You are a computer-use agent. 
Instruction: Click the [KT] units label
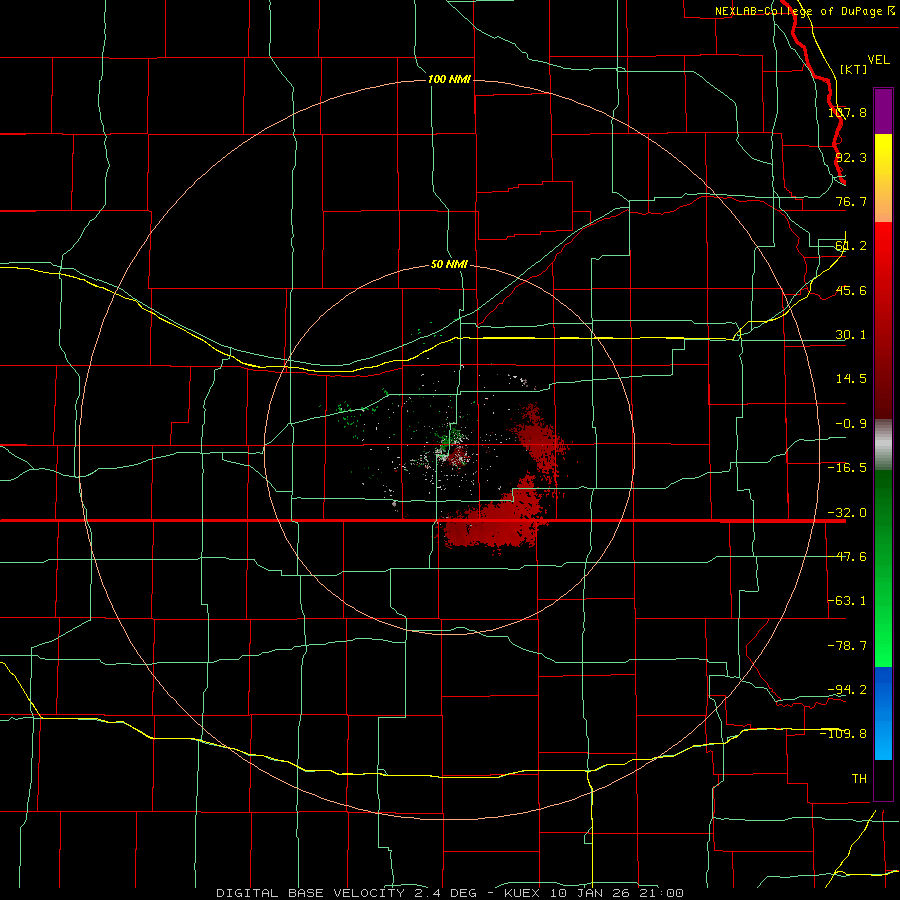[854, 69]
